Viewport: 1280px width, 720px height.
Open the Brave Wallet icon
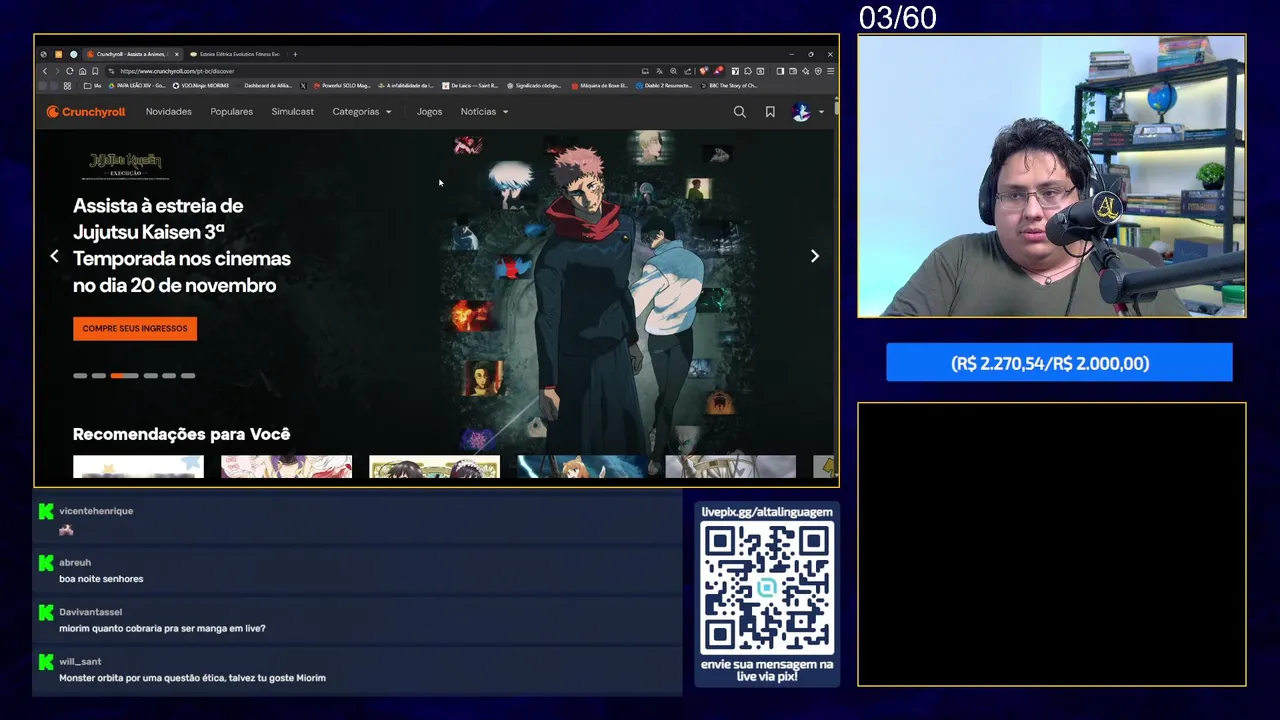click(x=793, y=71)
